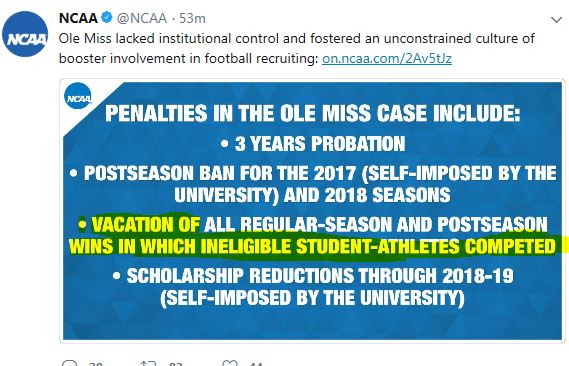This screenshot has height=366, width=569.
Task: Retweet using the retweet arrows icon
Action: [148, 363]
